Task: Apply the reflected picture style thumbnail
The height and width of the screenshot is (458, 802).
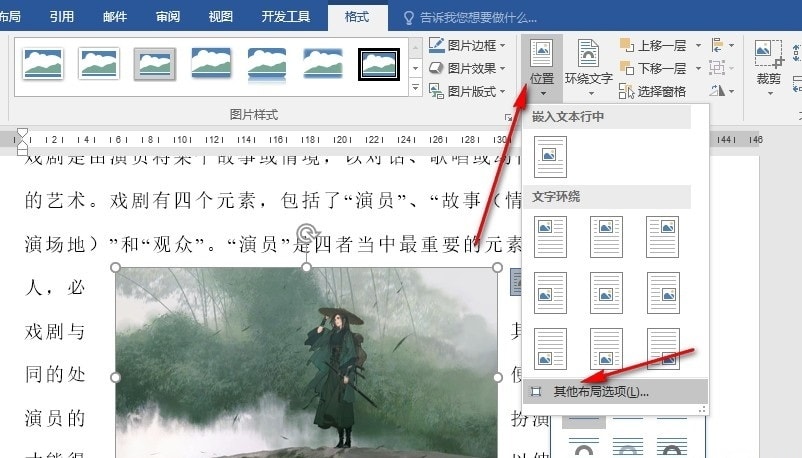Action: [x=266, y=65]
